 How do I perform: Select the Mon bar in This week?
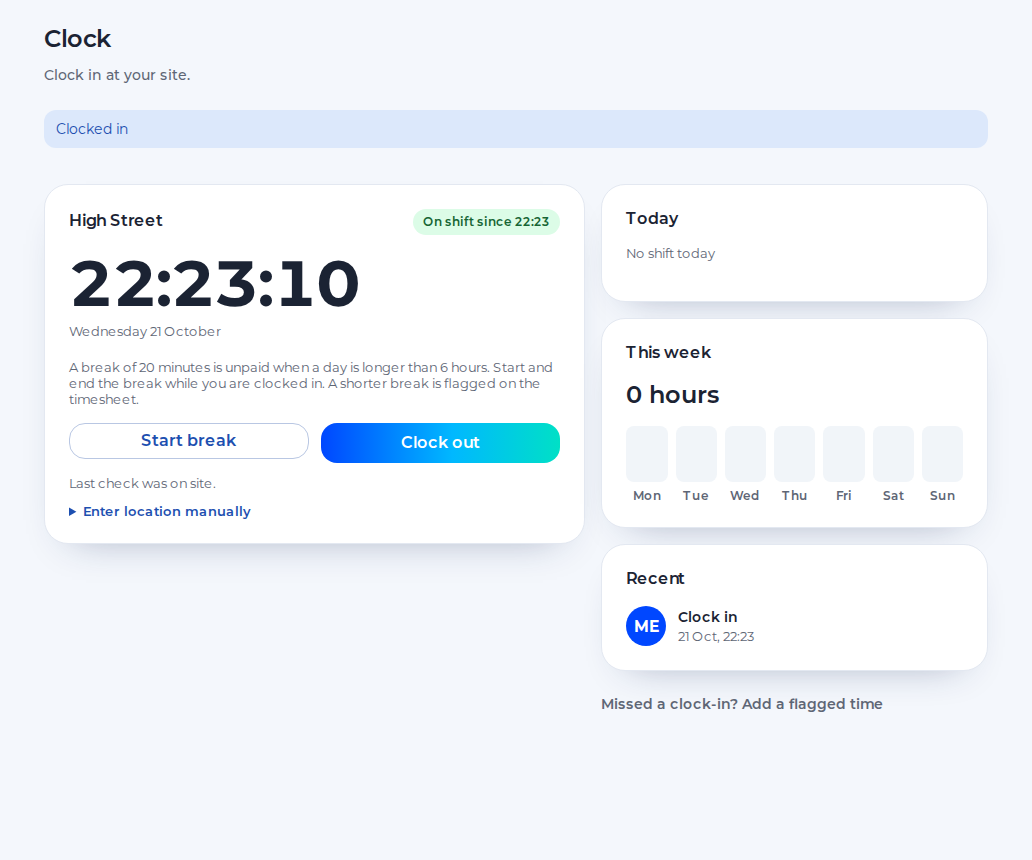click(647, 454)
